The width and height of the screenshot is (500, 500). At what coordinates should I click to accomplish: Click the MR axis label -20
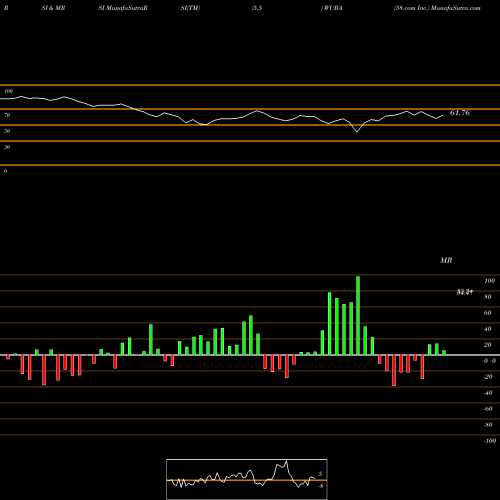coord(488,377)
